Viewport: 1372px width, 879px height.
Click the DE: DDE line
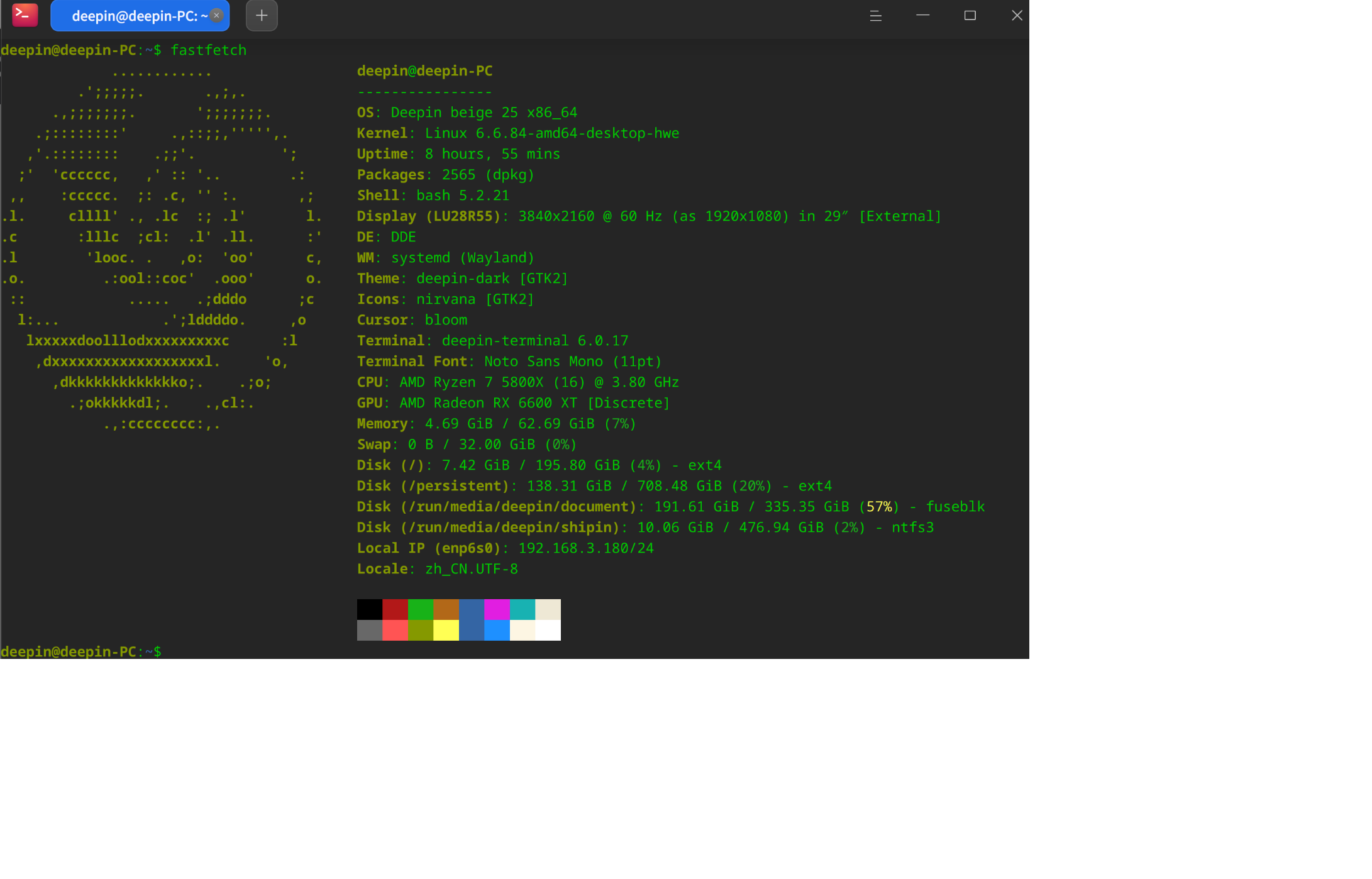point(386,237)
